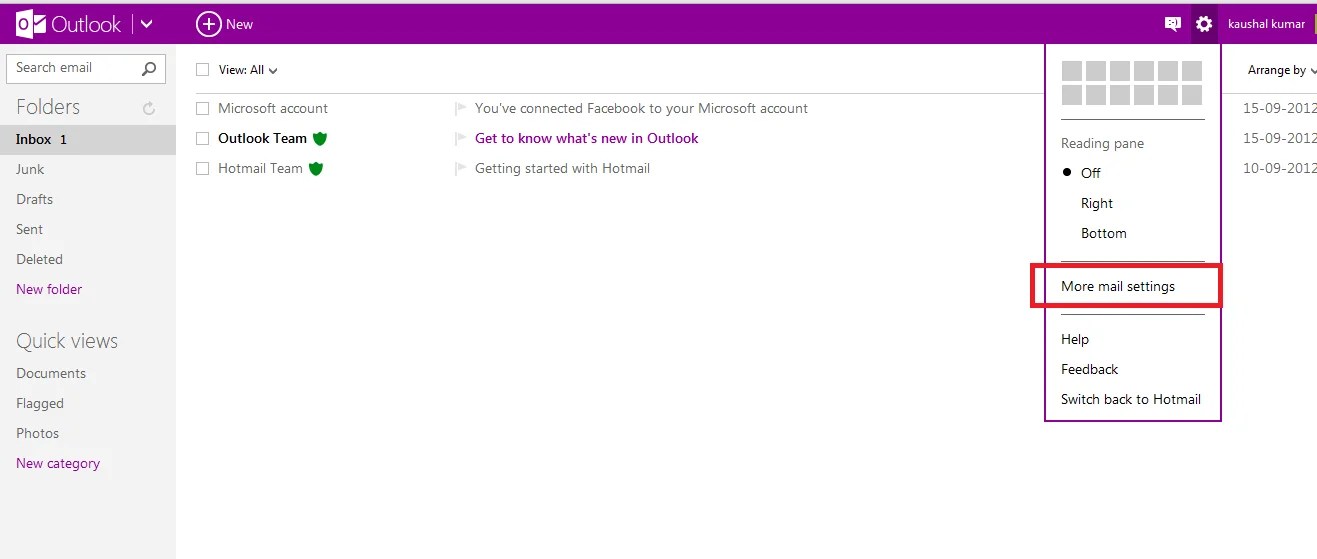1317x559 pixels.
Task: Open the Drafts folder
Action: pos(34,199)
